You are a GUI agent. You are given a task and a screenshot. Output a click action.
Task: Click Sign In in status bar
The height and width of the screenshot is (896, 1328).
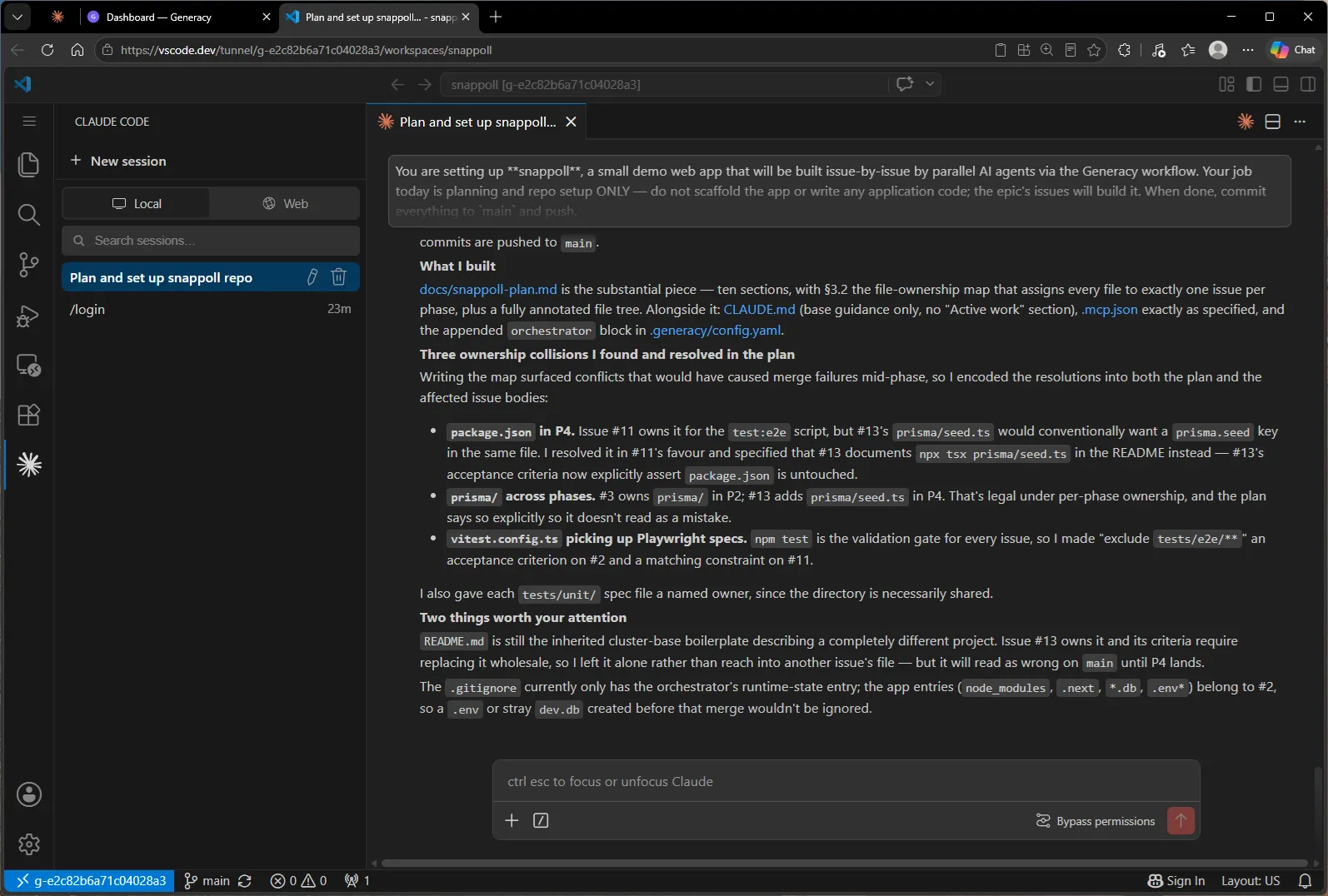1176,881
